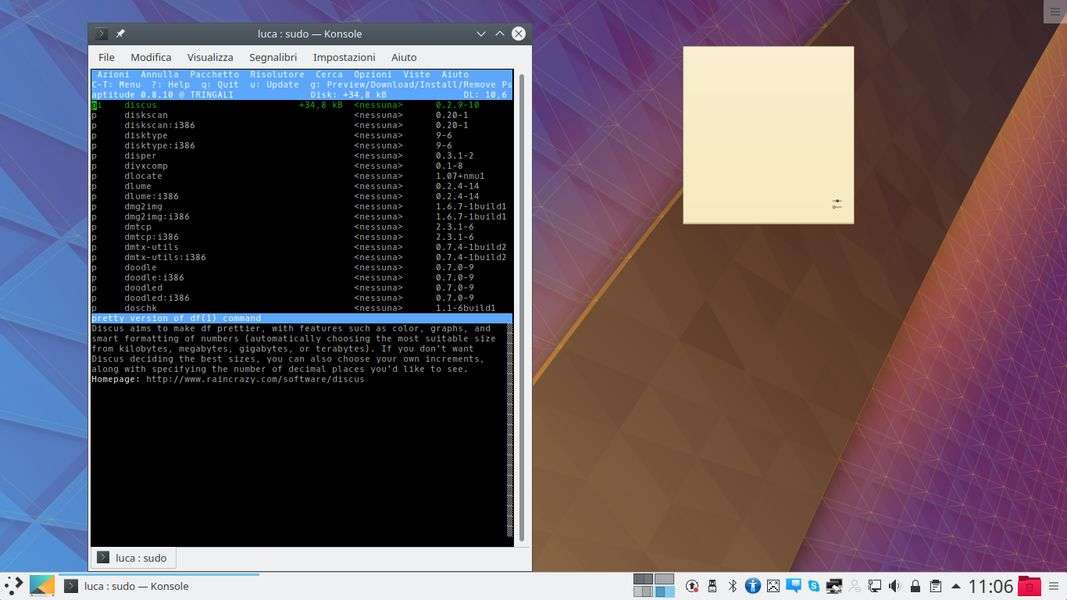Click the 'luca : sudo' terminal tab
The image size is (1067, 600).
tap(132, 558)
